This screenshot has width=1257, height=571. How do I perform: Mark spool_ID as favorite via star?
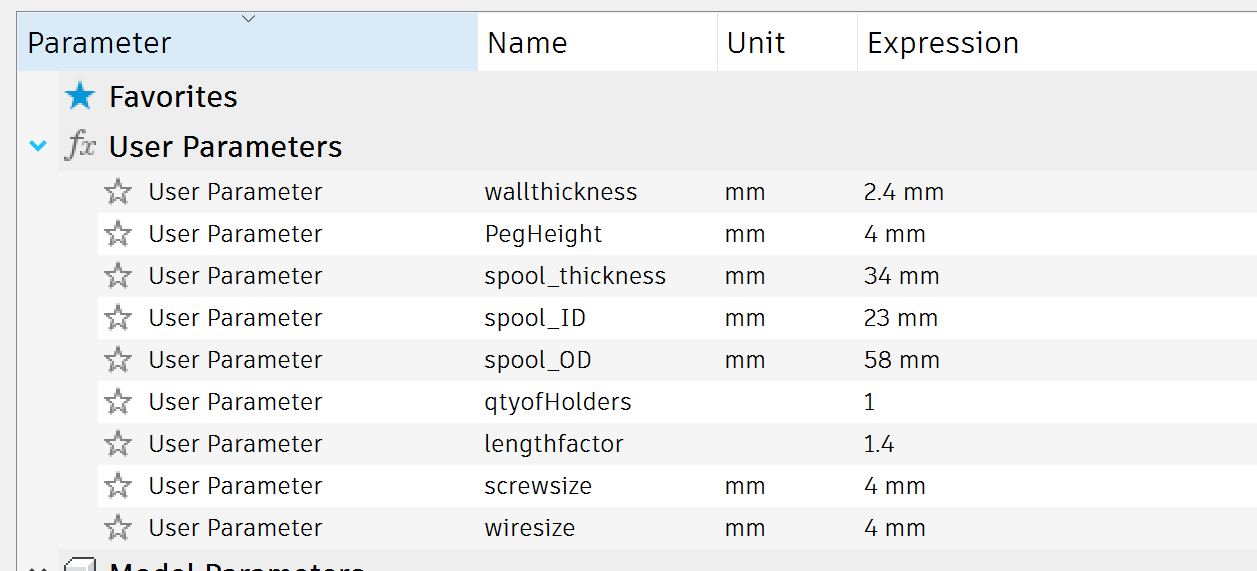coord(118,318)
